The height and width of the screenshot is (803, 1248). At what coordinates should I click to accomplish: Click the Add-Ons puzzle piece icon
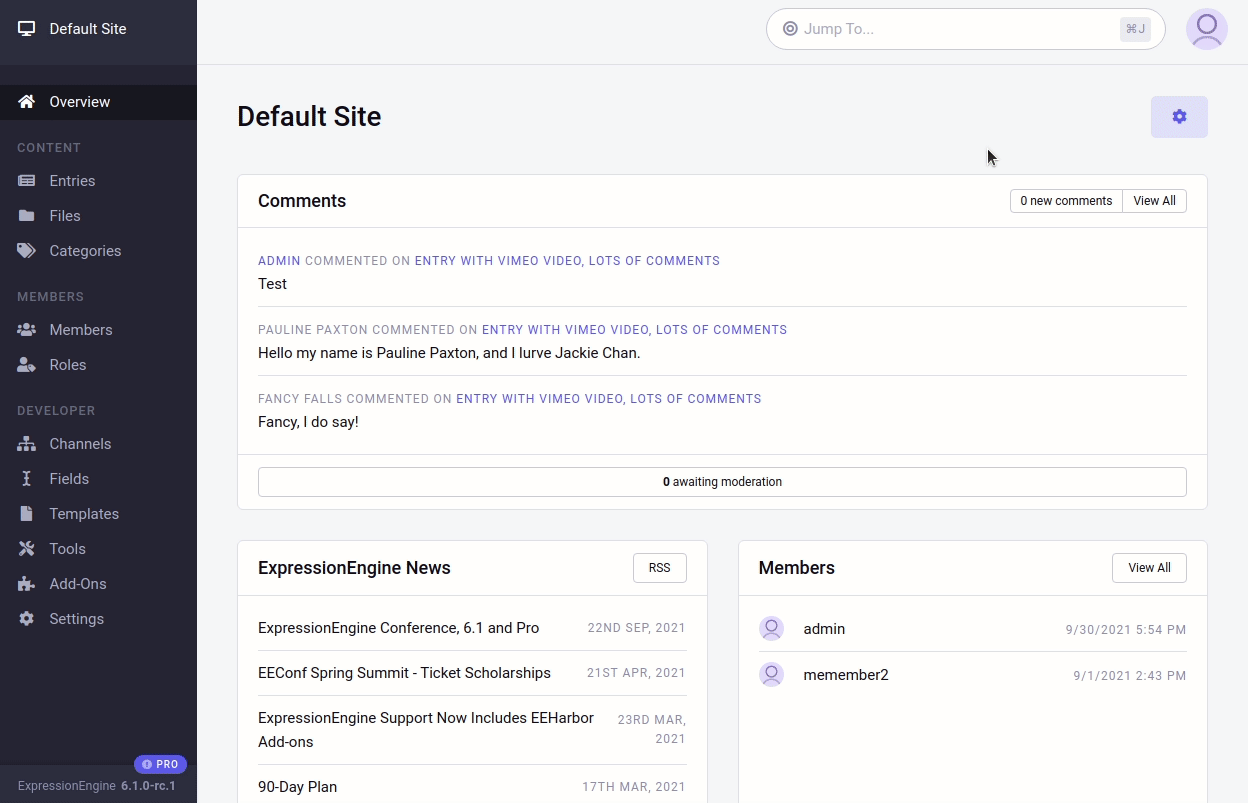point(27,584)
